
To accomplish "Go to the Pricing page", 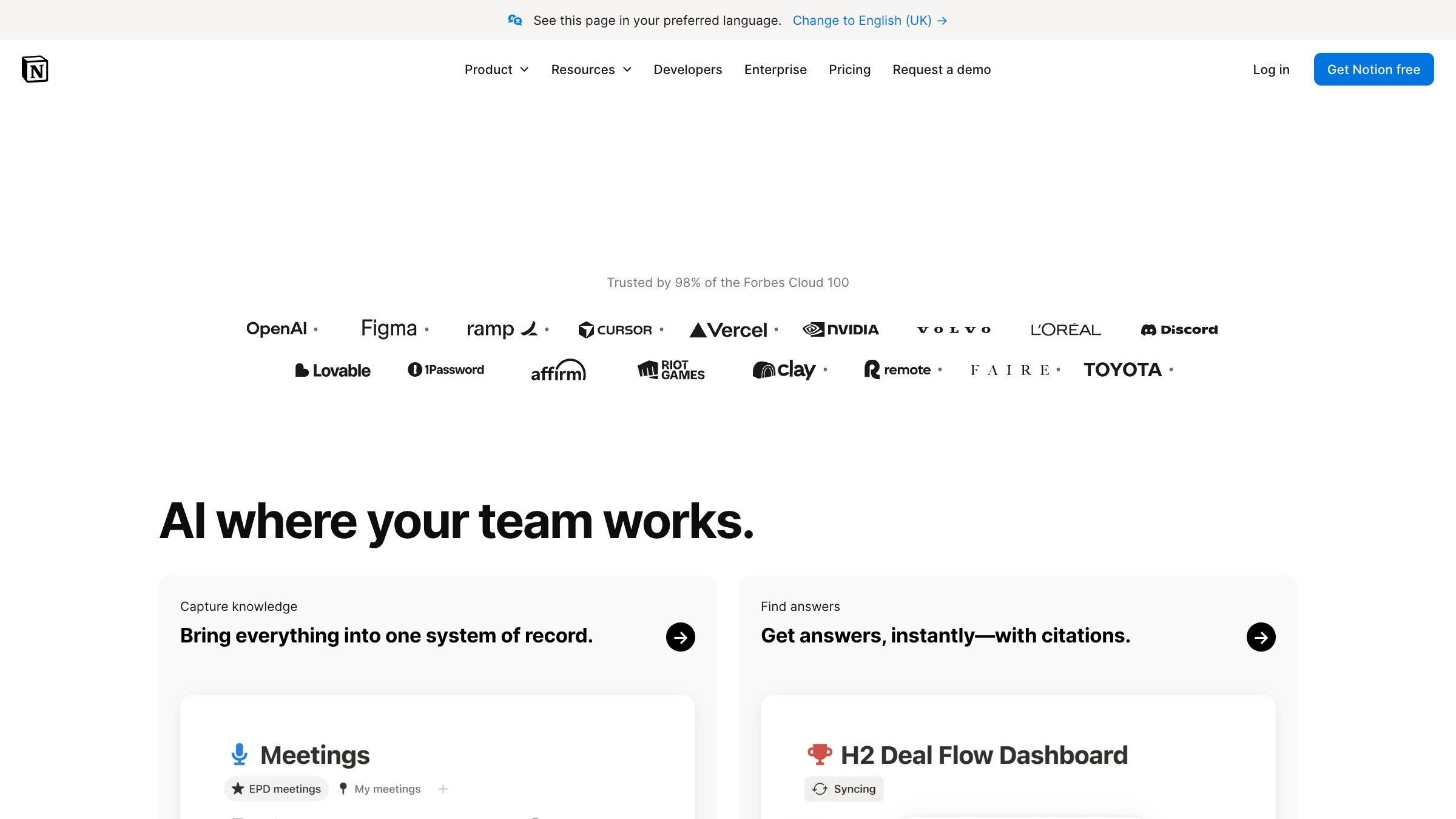I will [x=849, y=69].
